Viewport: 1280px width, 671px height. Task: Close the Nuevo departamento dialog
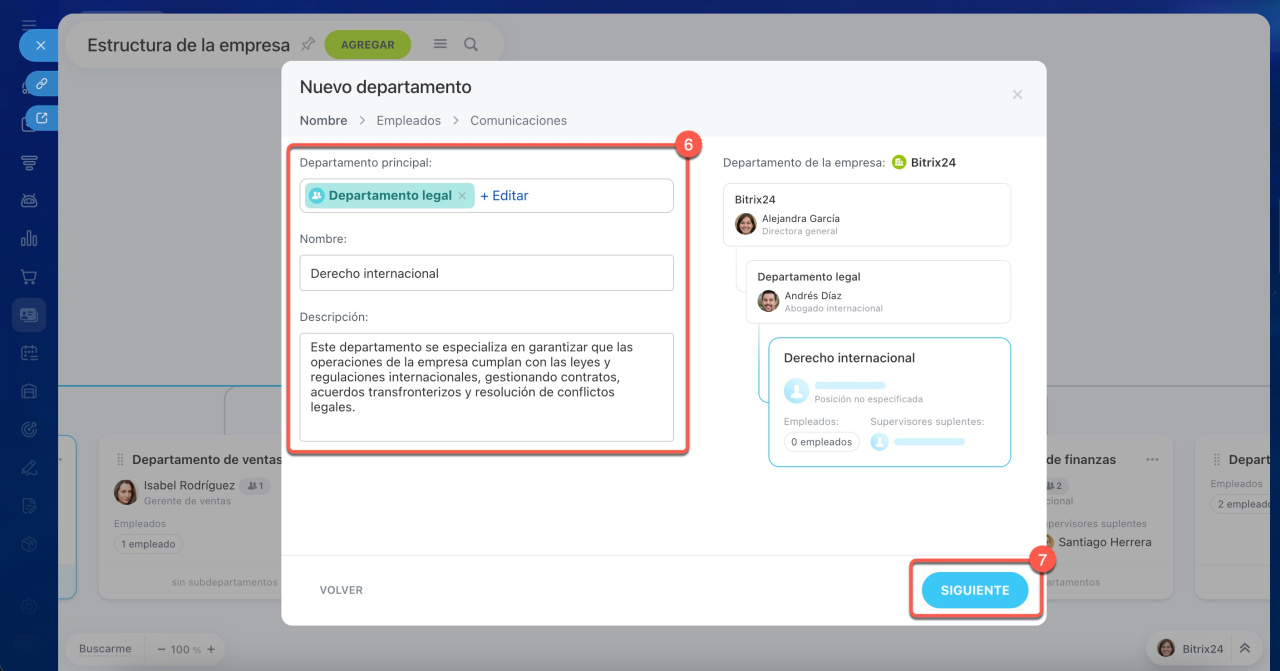click(1017, 95)
